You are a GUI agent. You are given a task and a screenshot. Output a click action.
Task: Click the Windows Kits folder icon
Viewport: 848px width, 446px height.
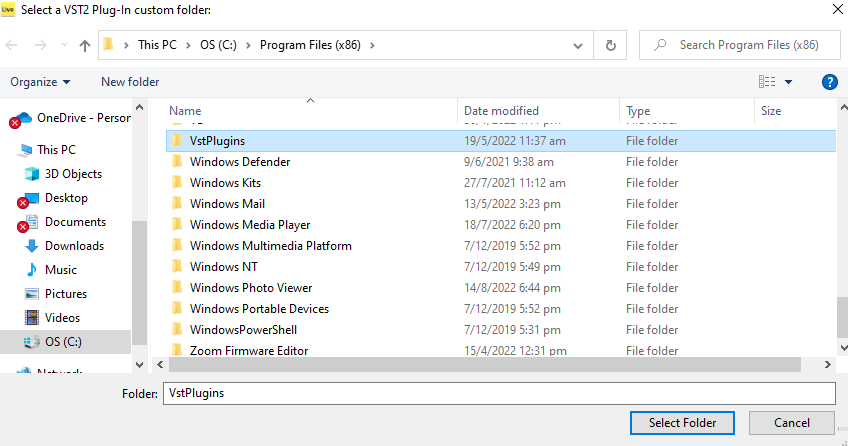click(177, 183)
